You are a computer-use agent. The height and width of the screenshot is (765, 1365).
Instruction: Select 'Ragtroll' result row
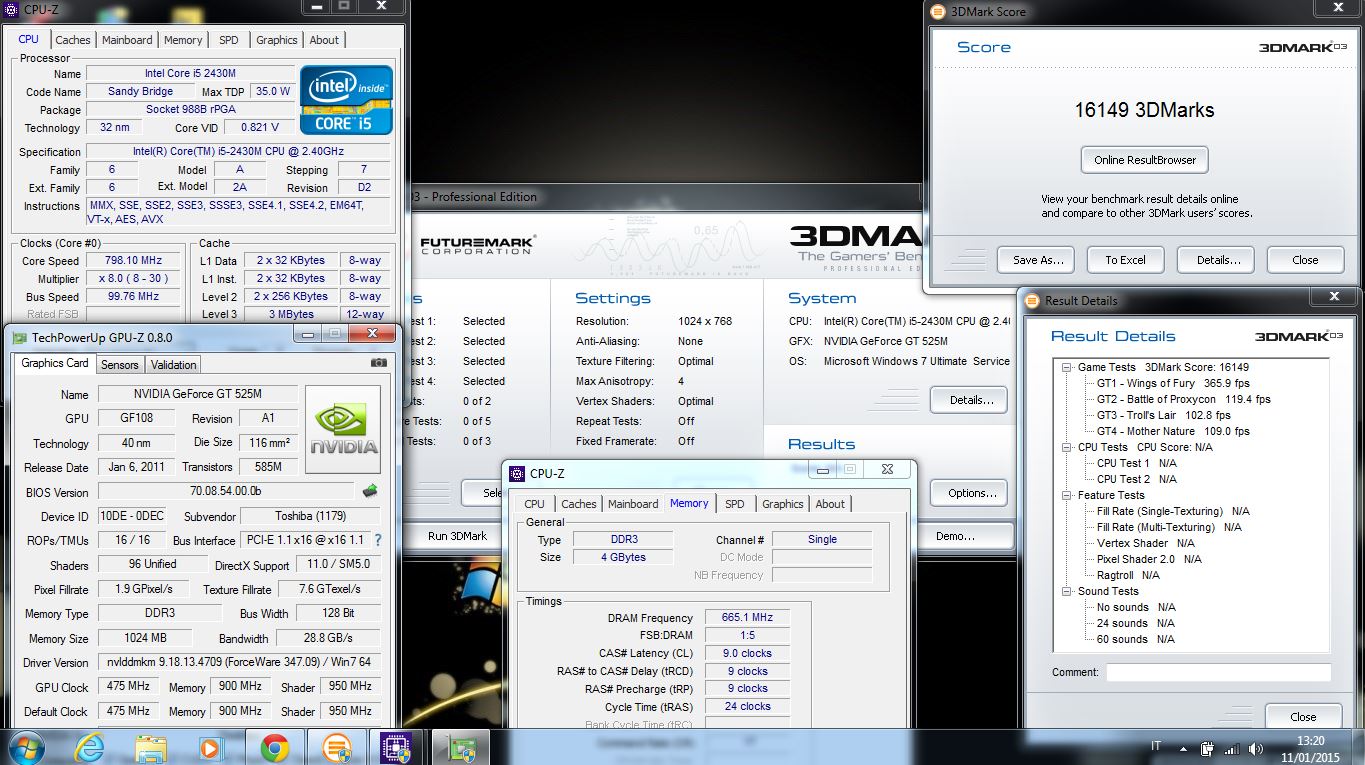(1128, 575)
